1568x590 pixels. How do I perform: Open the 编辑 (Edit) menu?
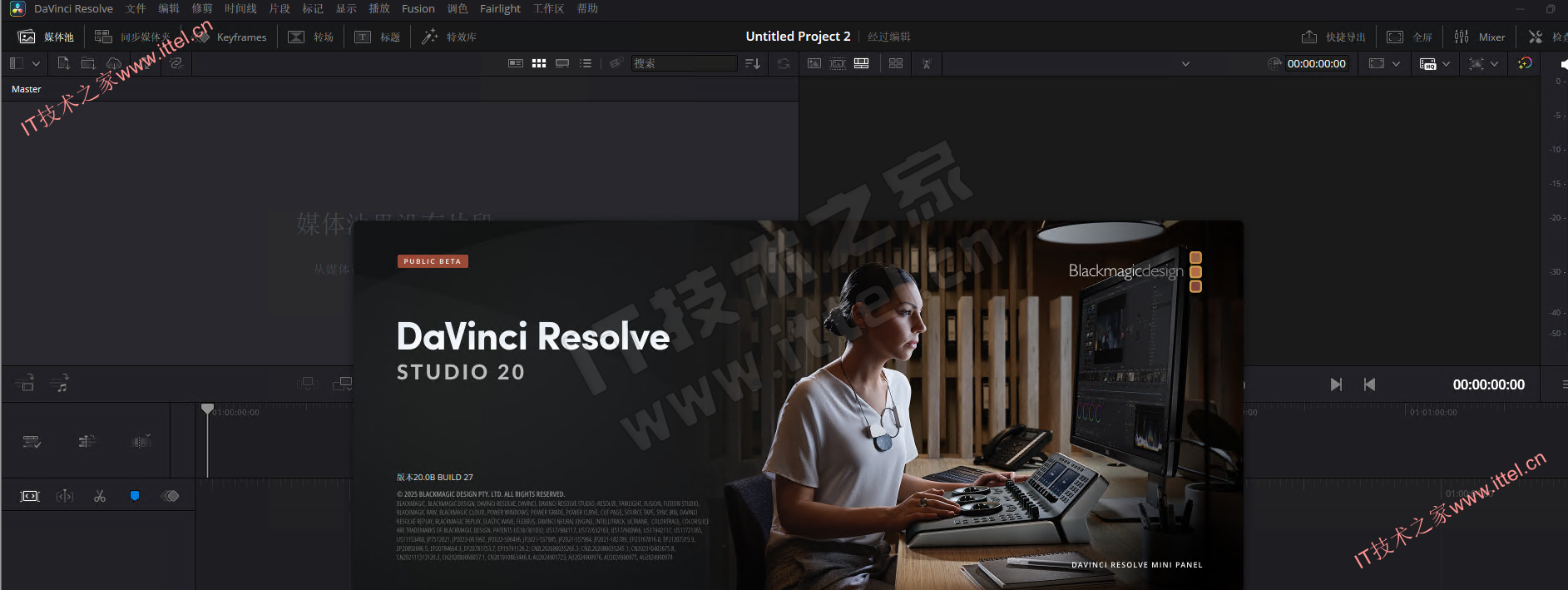169,8
